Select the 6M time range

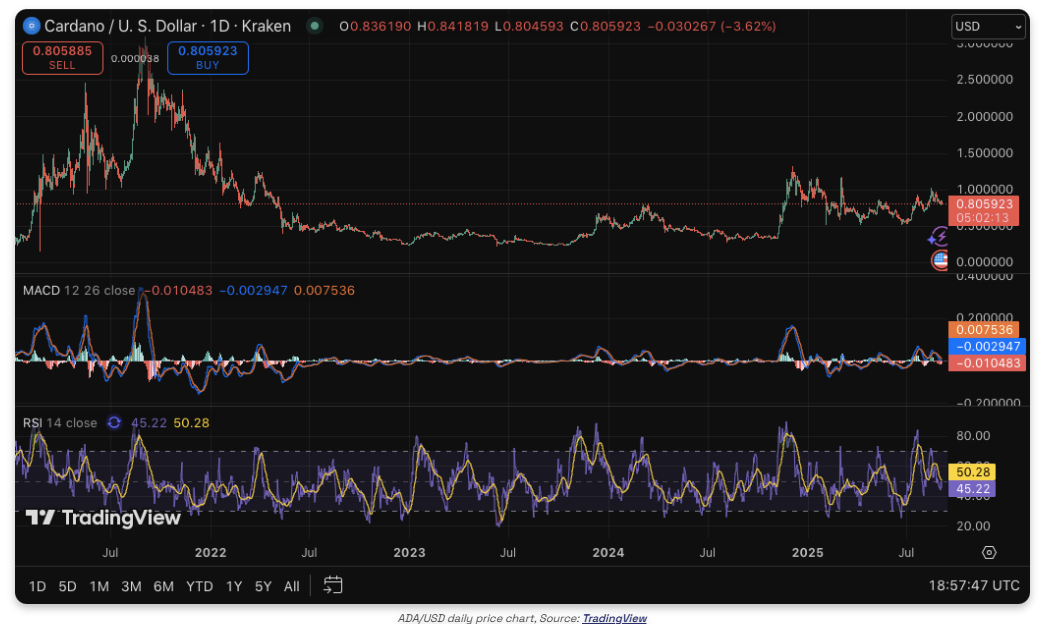(163, 586)
